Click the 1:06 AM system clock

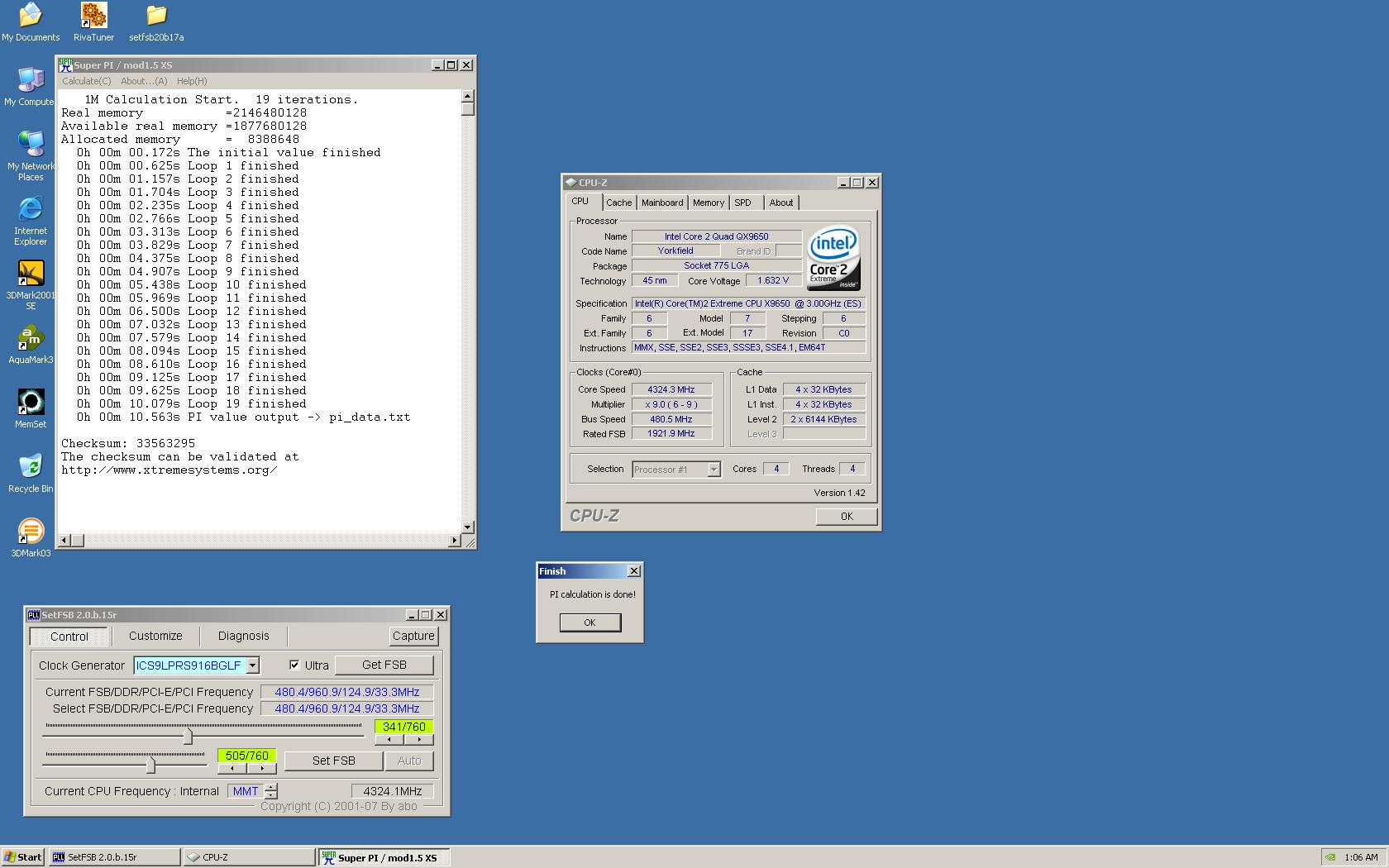[x=1361, y=857]
